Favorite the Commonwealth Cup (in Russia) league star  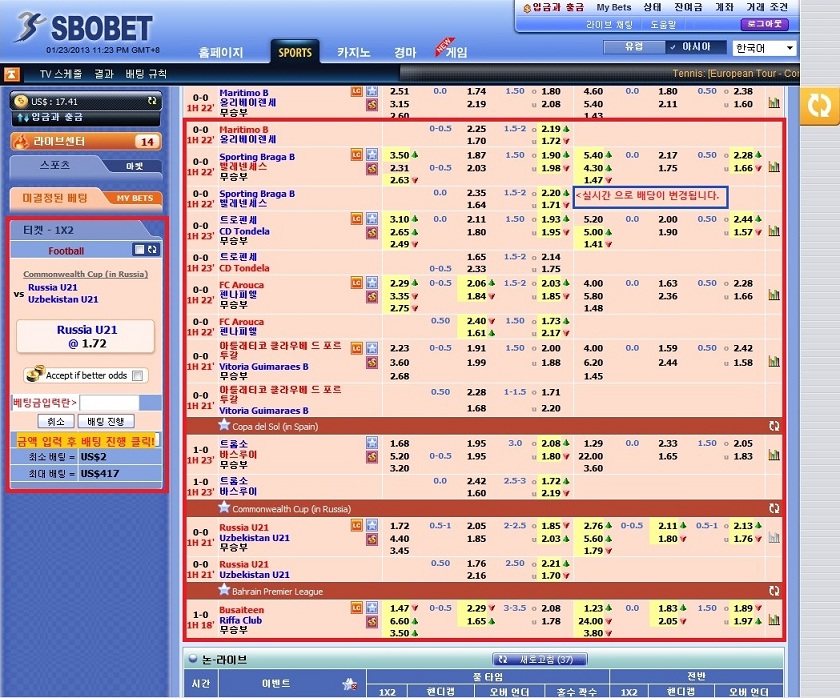(224, 507)
